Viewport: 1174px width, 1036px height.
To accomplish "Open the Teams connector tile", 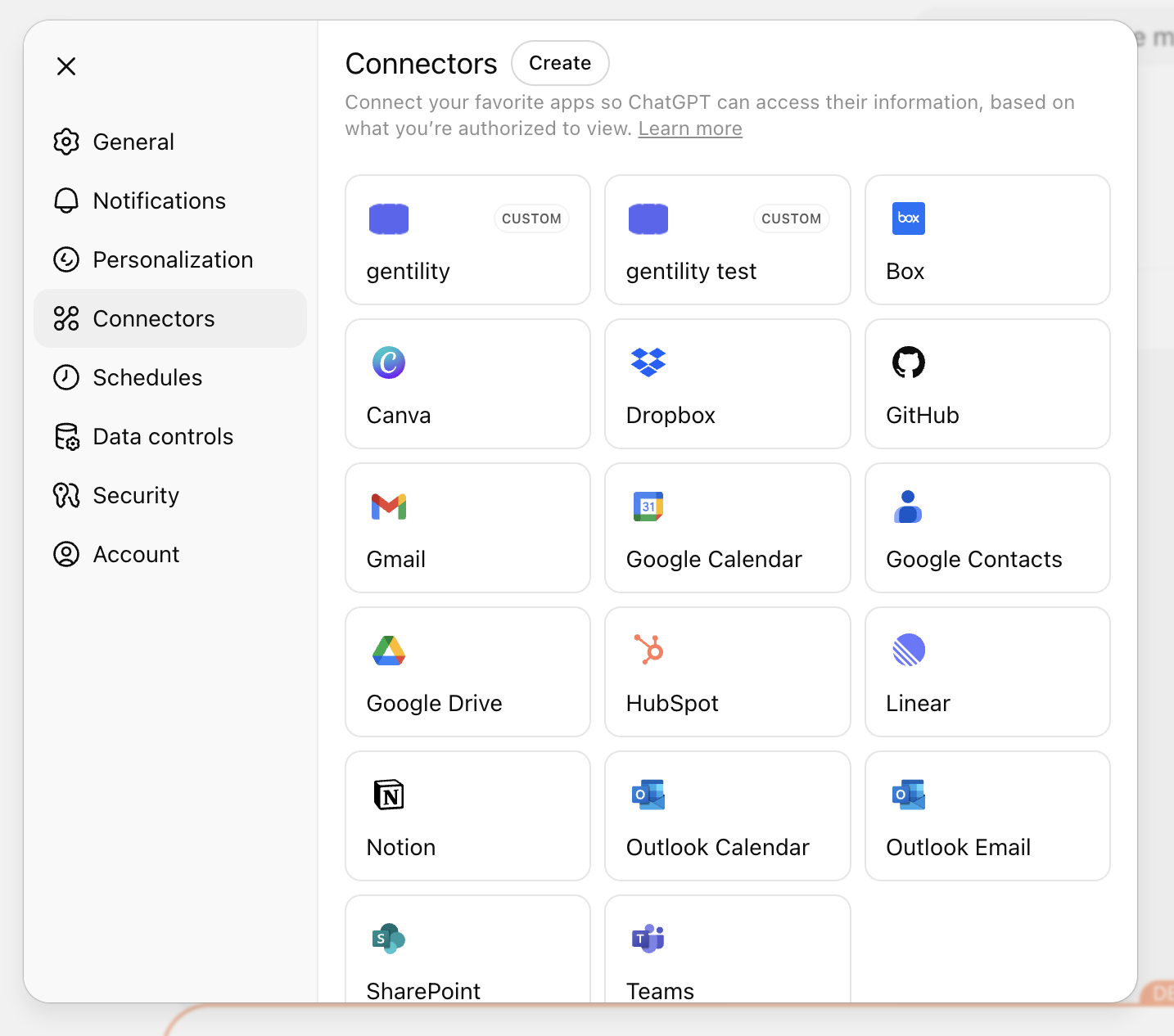I will (727, 949).
